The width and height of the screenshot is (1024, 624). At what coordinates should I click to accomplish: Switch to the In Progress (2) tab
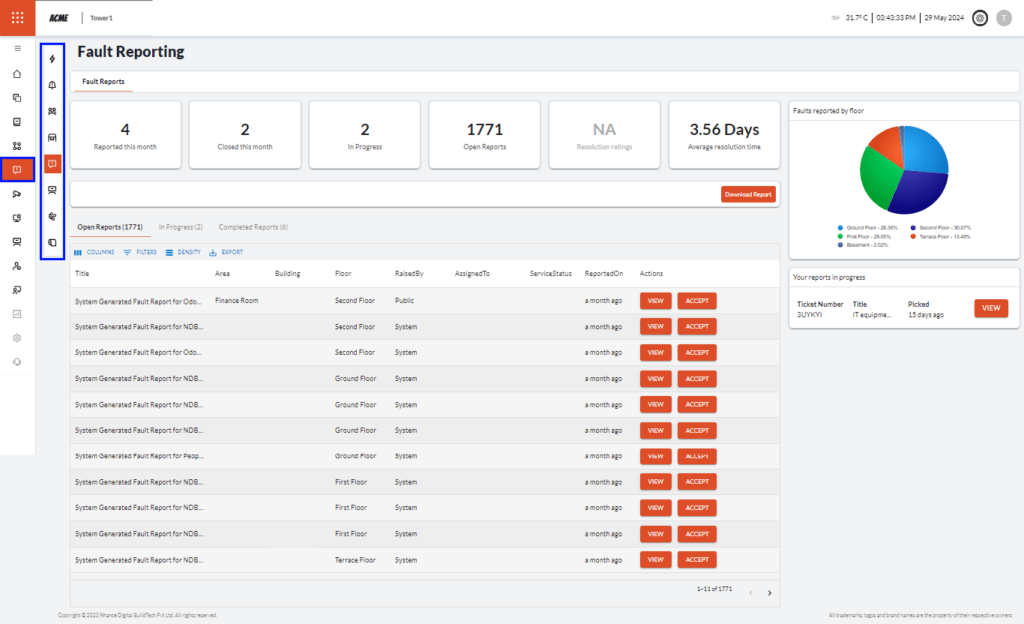tap(181, 227)
